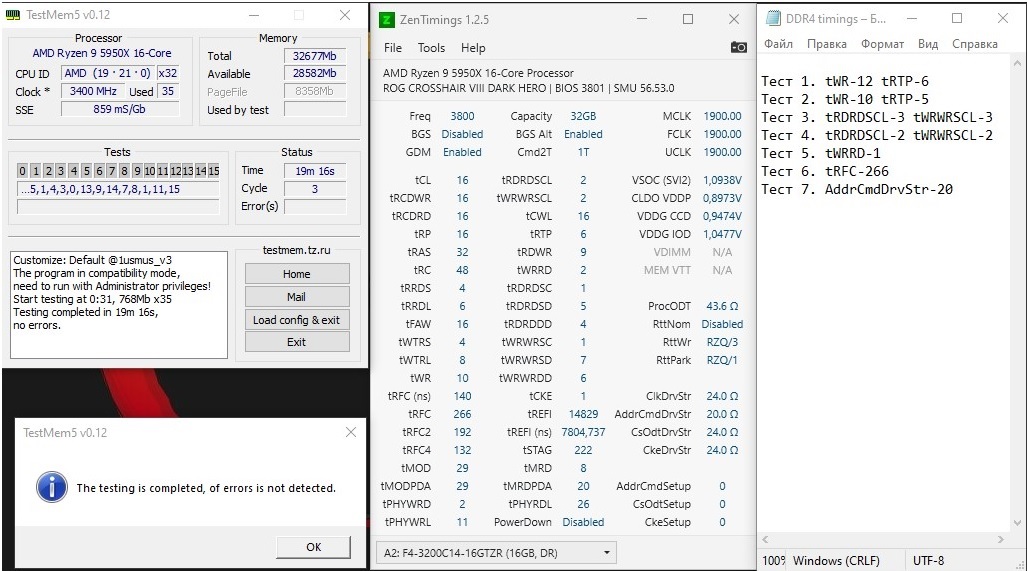Image resolution: width=1027 pixels, height=571 pixels.
Task: Click the BGS Disabled value
Action: (x=462, y=134)
